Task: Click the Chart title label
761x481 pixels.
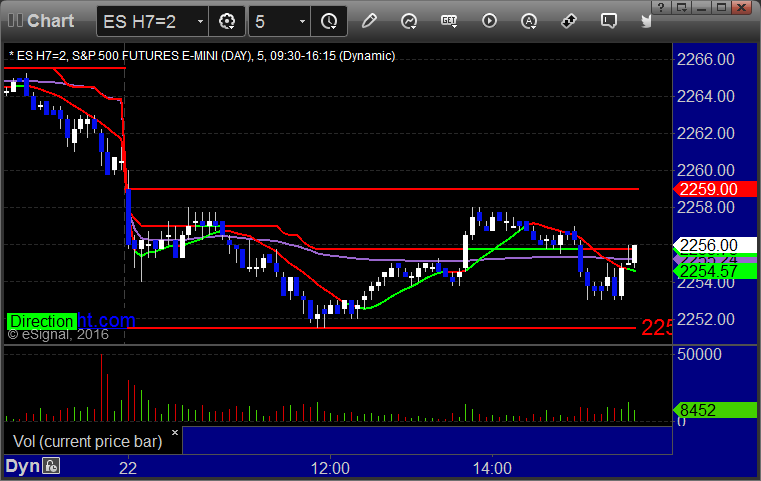Action: tap(50, 21)
